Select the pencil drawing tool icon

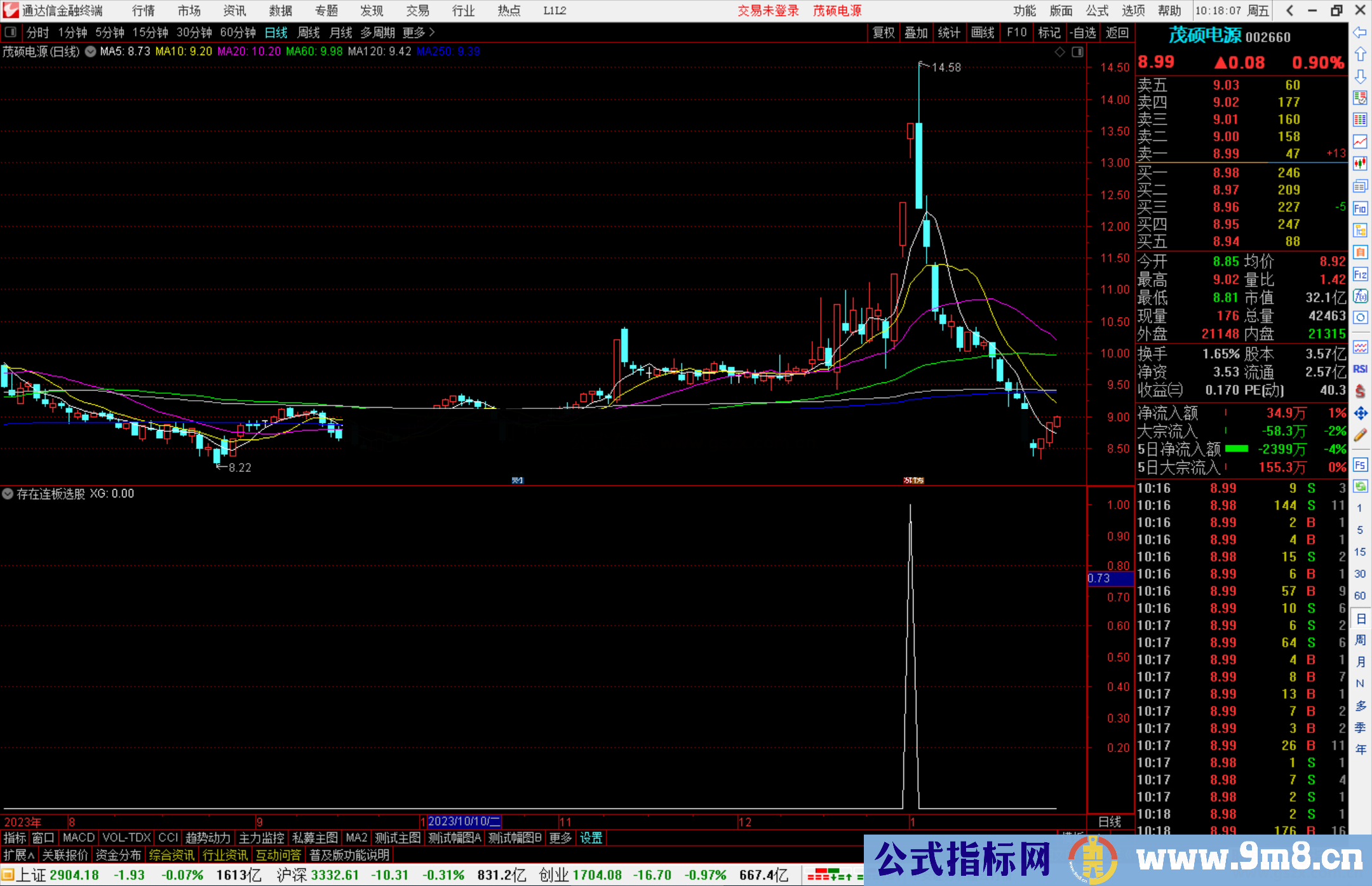[1360, 436]
